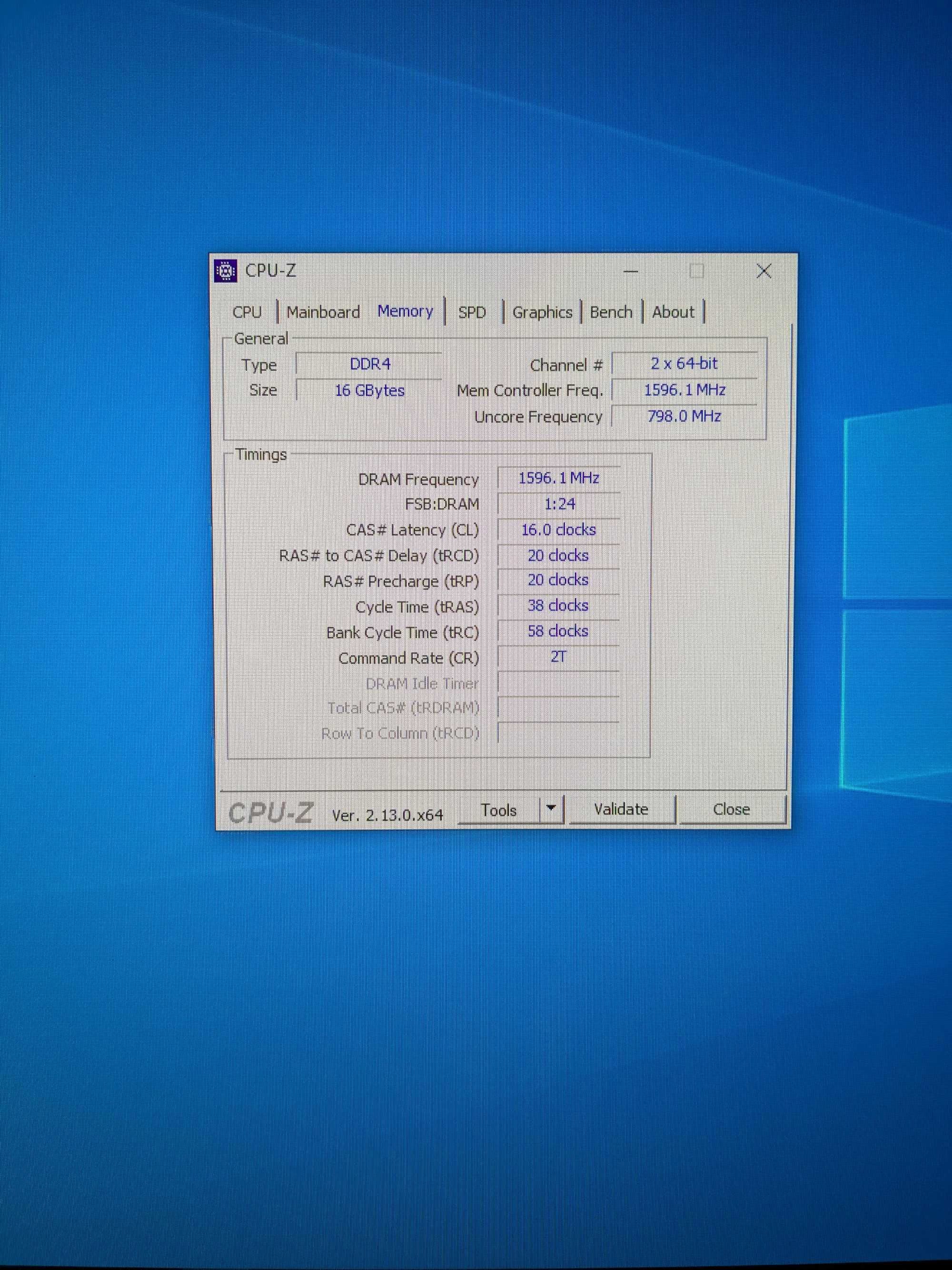Click the empty DRAM Idle Timer field
Image resolution: width=952 pixels, height=1270 pixels.
pyautogui.click(x=559, y=683)
